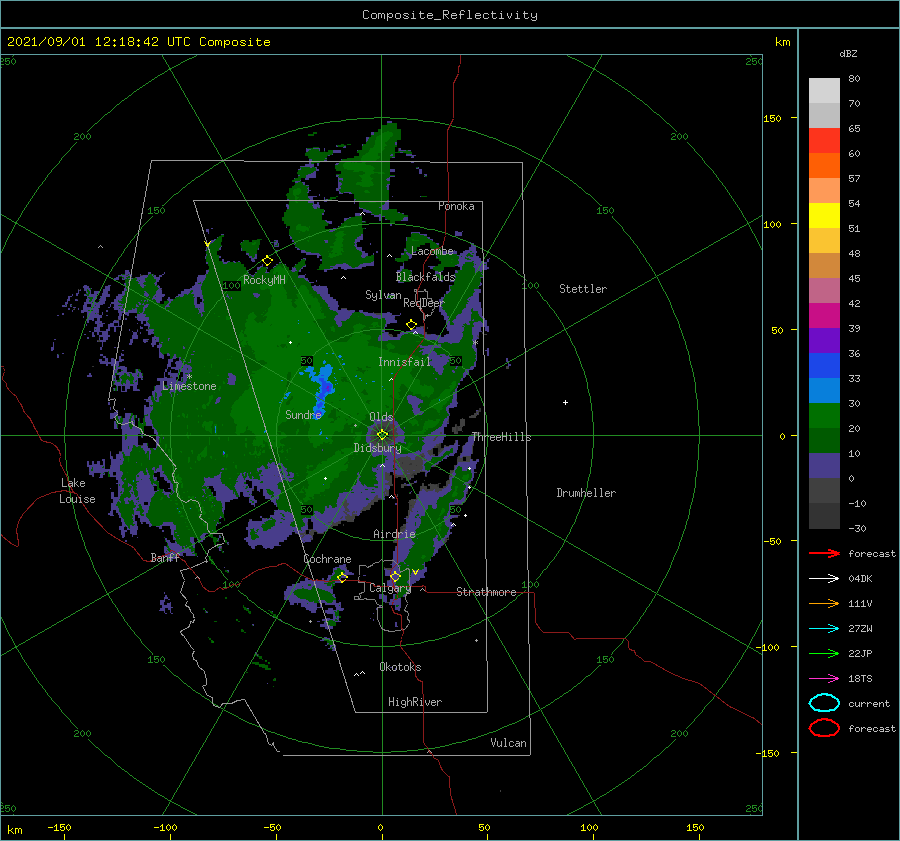
Task: Click the Composite_Reflectivity title
Action: (450, 15)
